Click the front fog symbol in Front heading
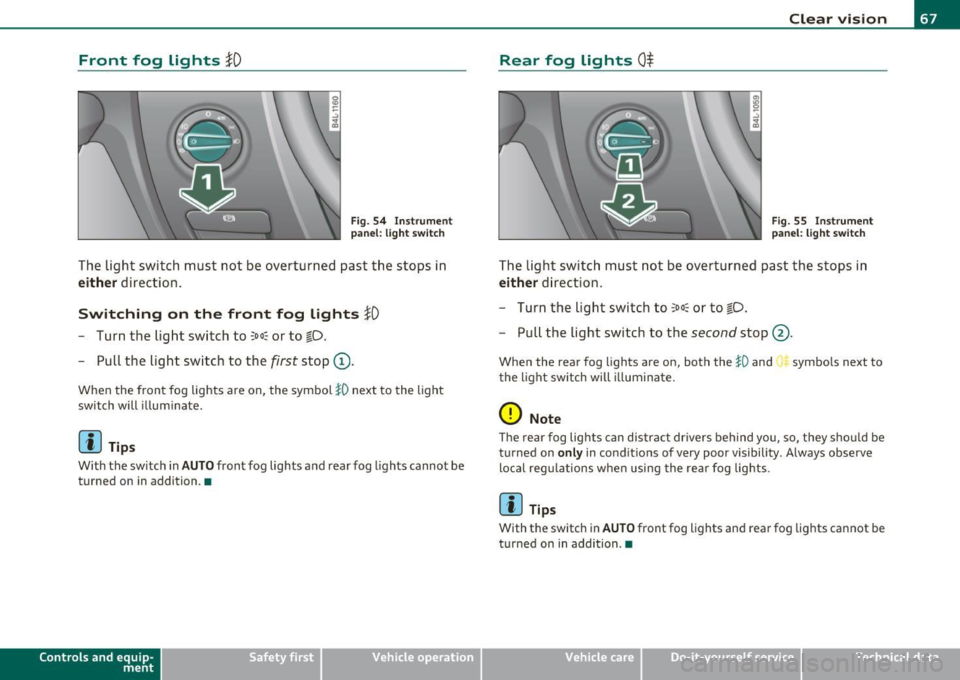 click(234, 60)
